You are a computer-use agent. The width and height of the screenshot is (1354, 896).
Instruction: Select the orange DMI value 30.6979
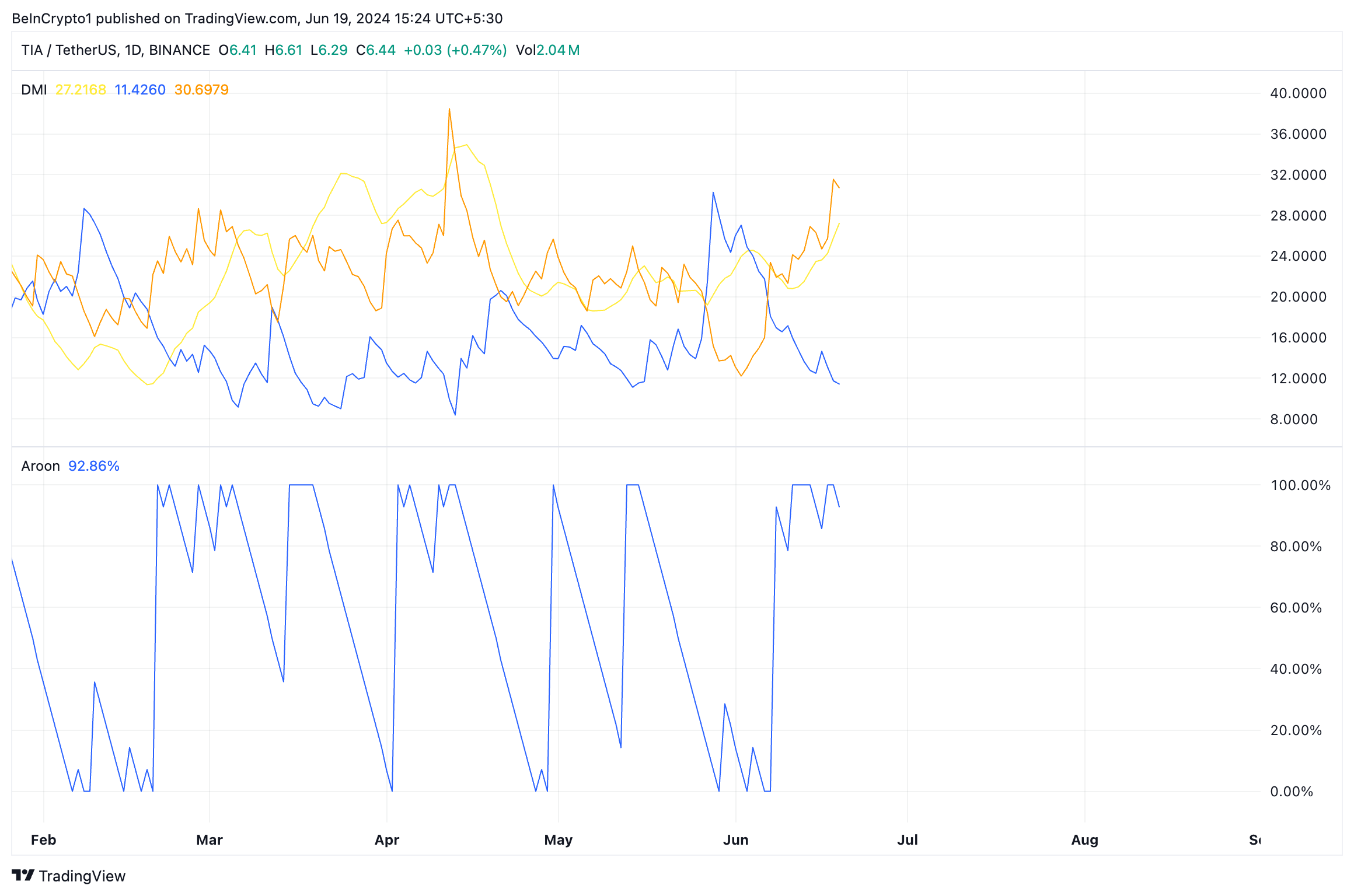[201, 90]
